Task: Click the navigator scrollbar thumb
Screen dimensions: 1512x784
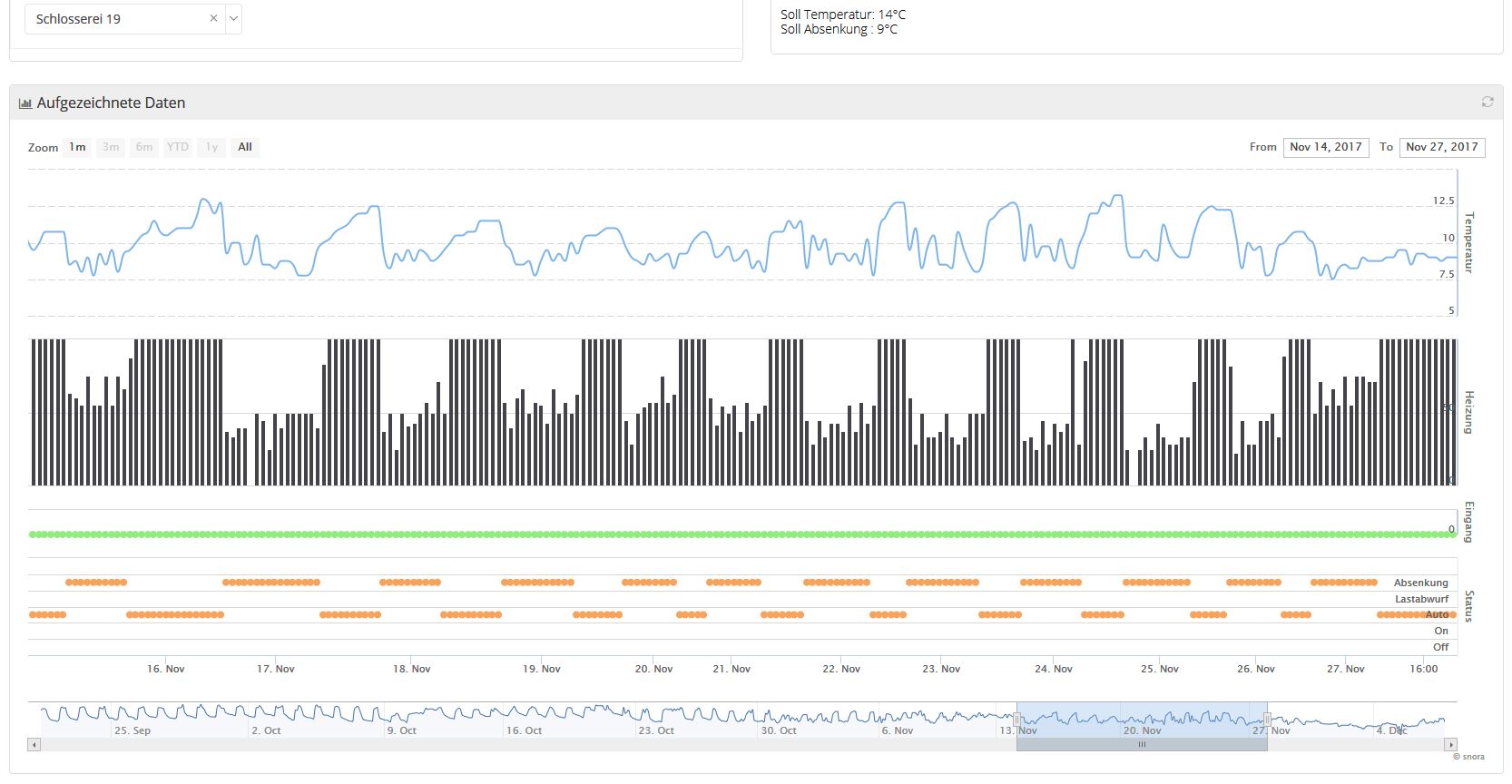Action: [x=1142, y=744]
